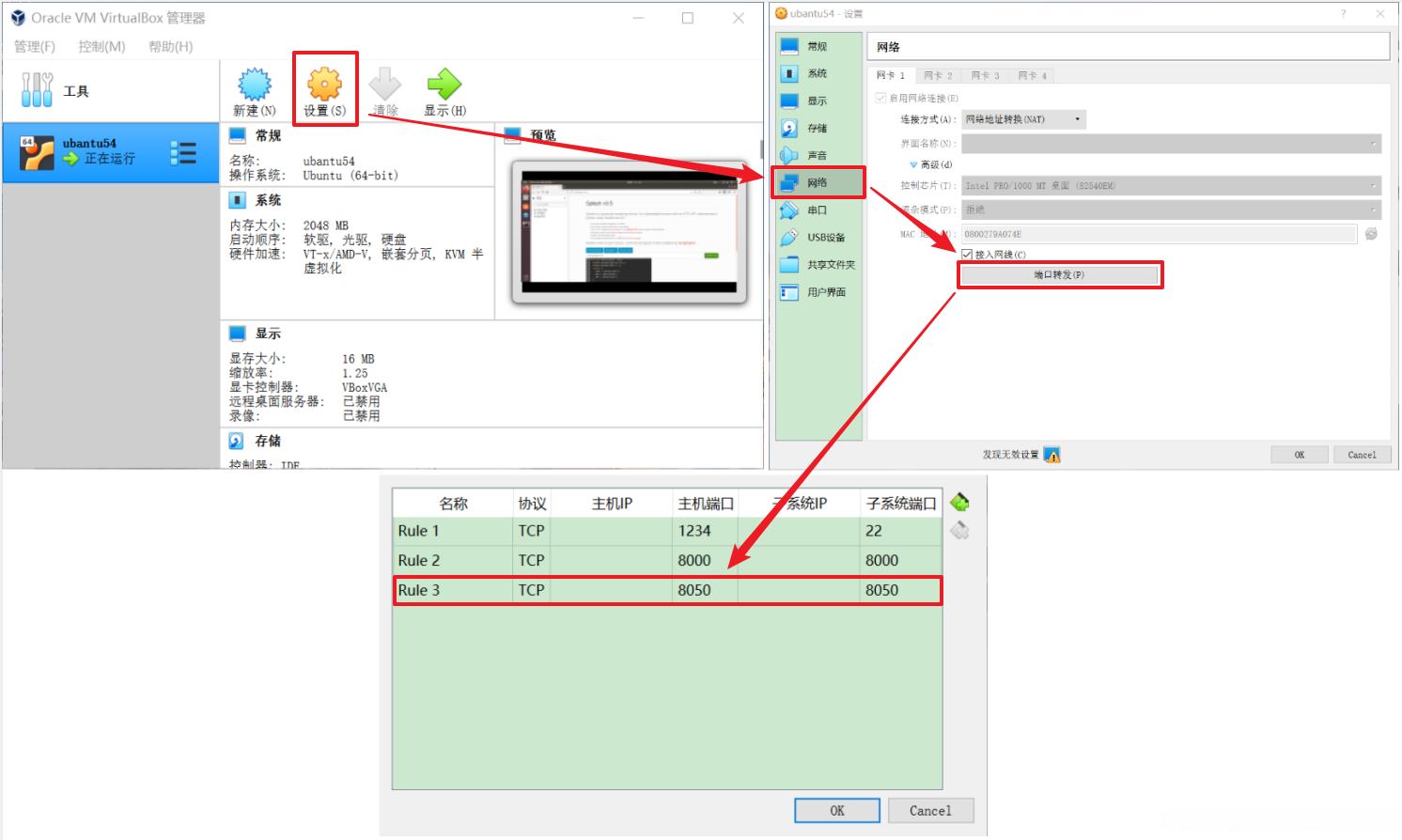Open the 显示 display category in settings sidebar
Viewport: 1402px width, 840px height.
click(x=818, y=101)
